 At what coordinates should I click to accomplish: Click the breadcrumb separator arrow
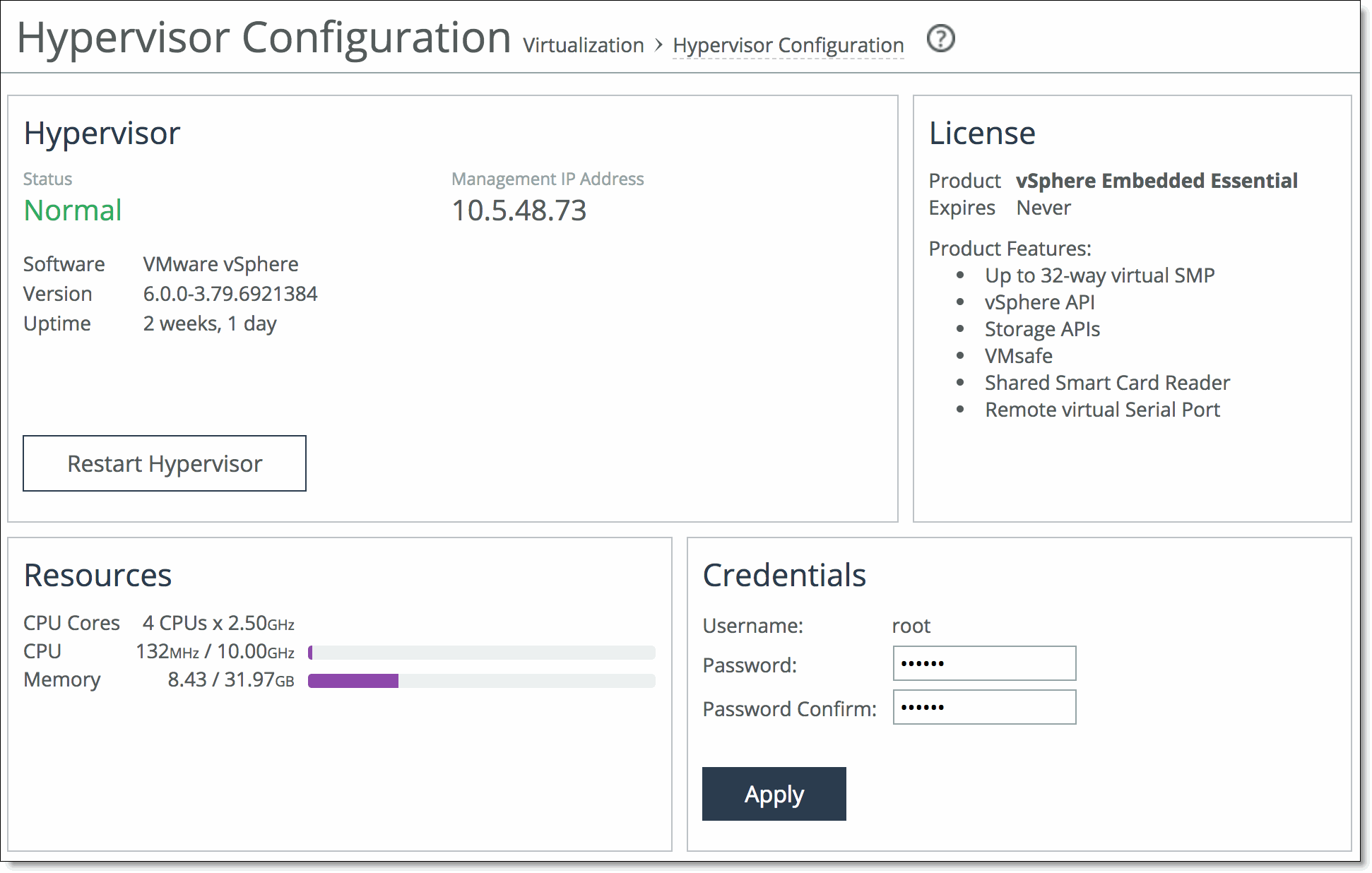tap(658, 44)
